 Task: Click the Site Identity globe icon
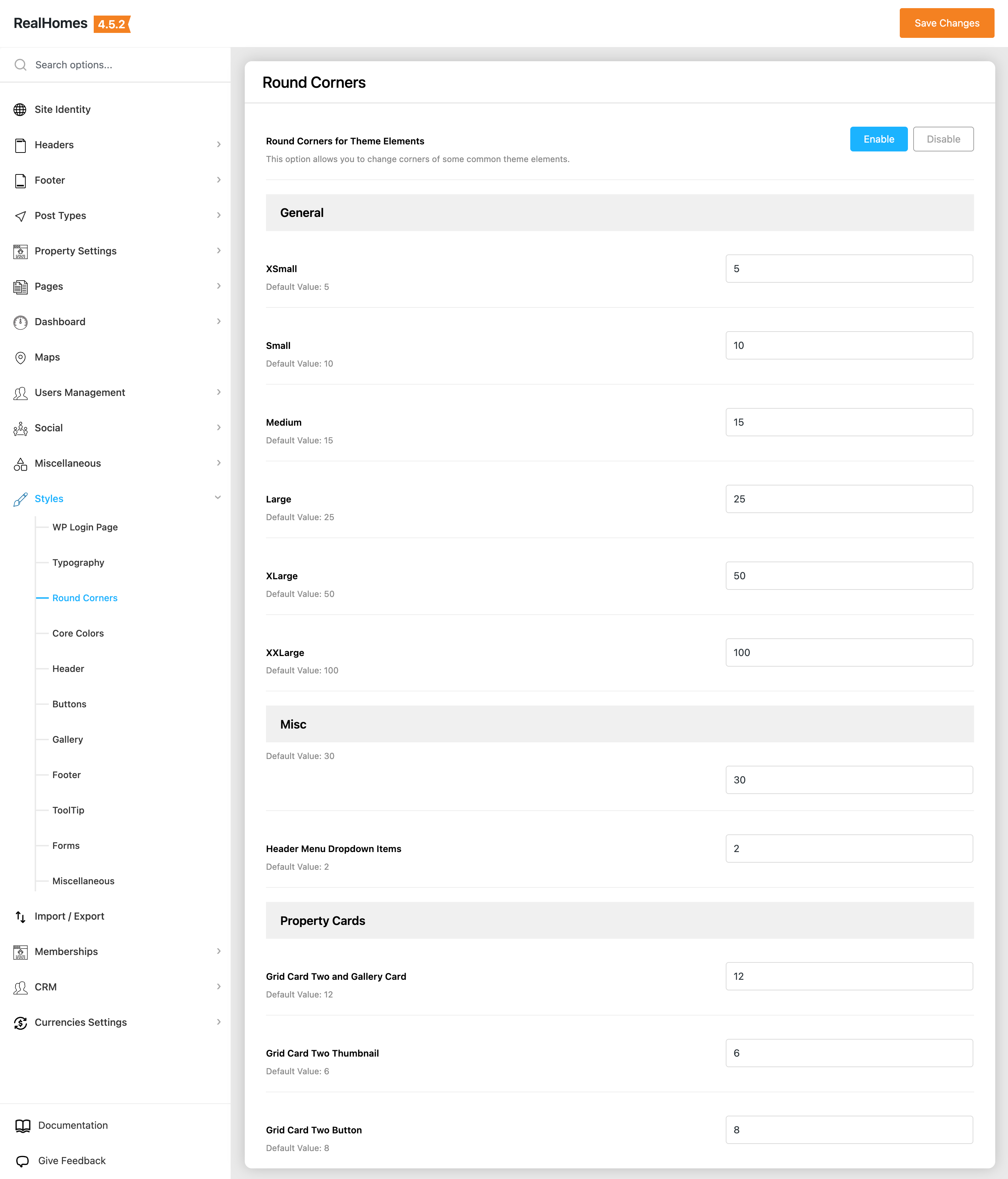[21, 110]
